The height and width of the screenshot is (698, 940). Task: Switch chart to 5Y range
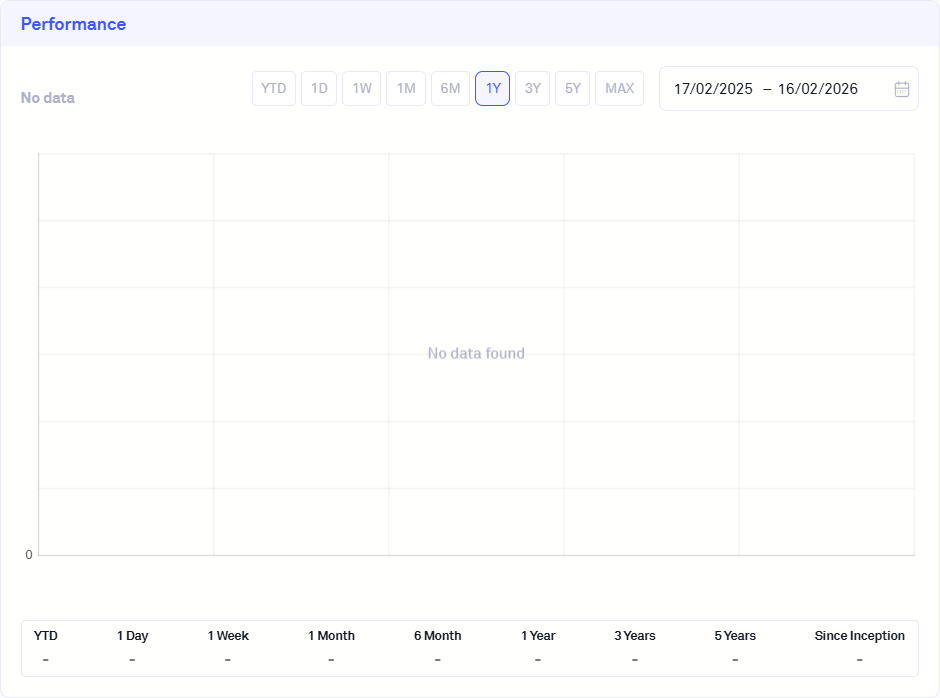573,88
